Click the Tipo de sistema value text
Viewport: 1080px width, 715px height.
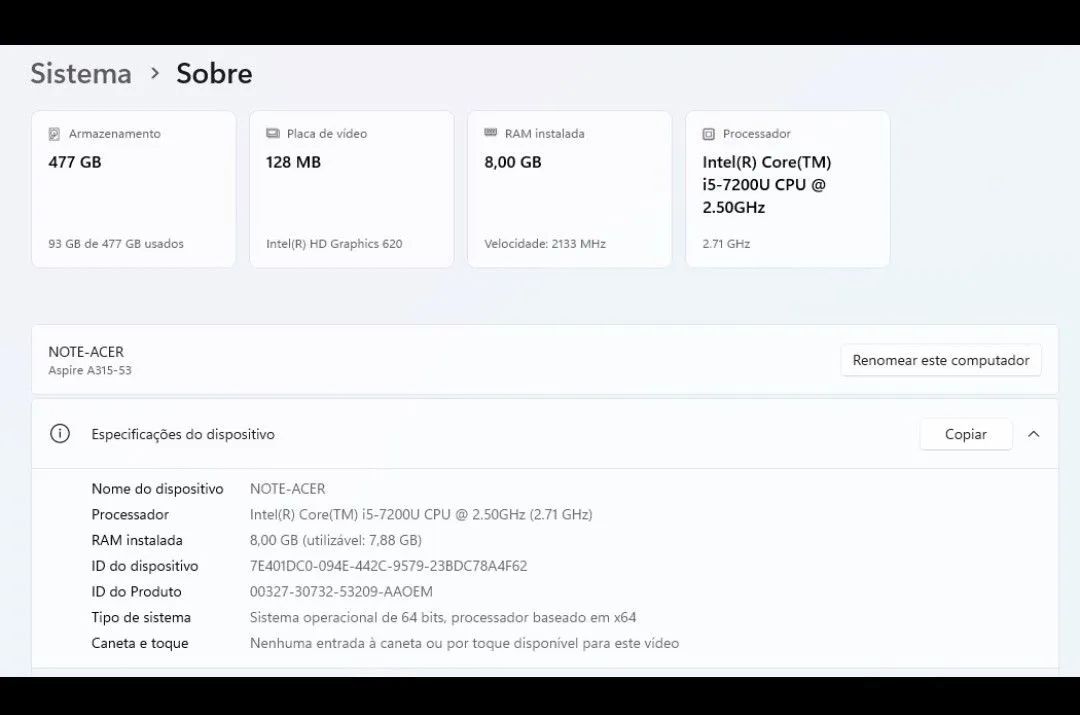pos(442,617)
